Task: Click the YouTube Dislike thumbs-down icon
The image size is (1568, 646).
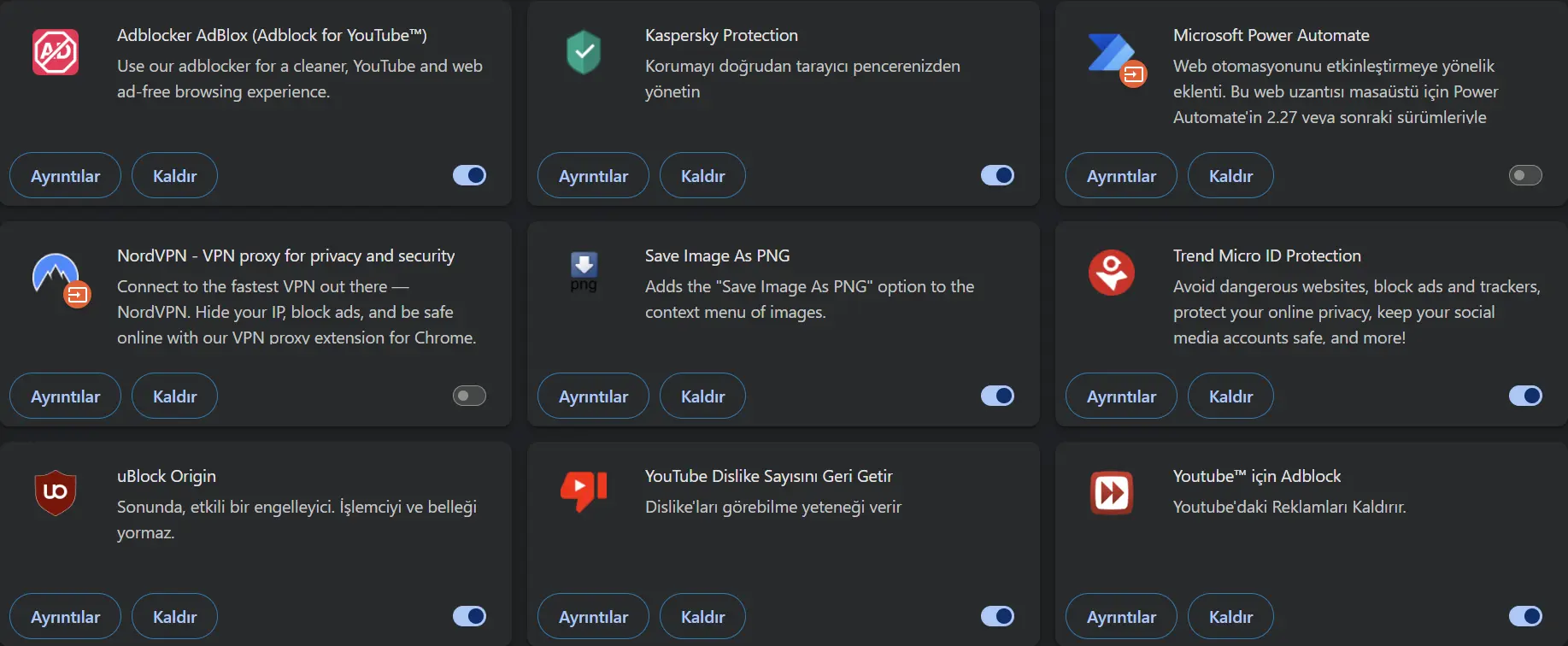Action: (584, 491)
